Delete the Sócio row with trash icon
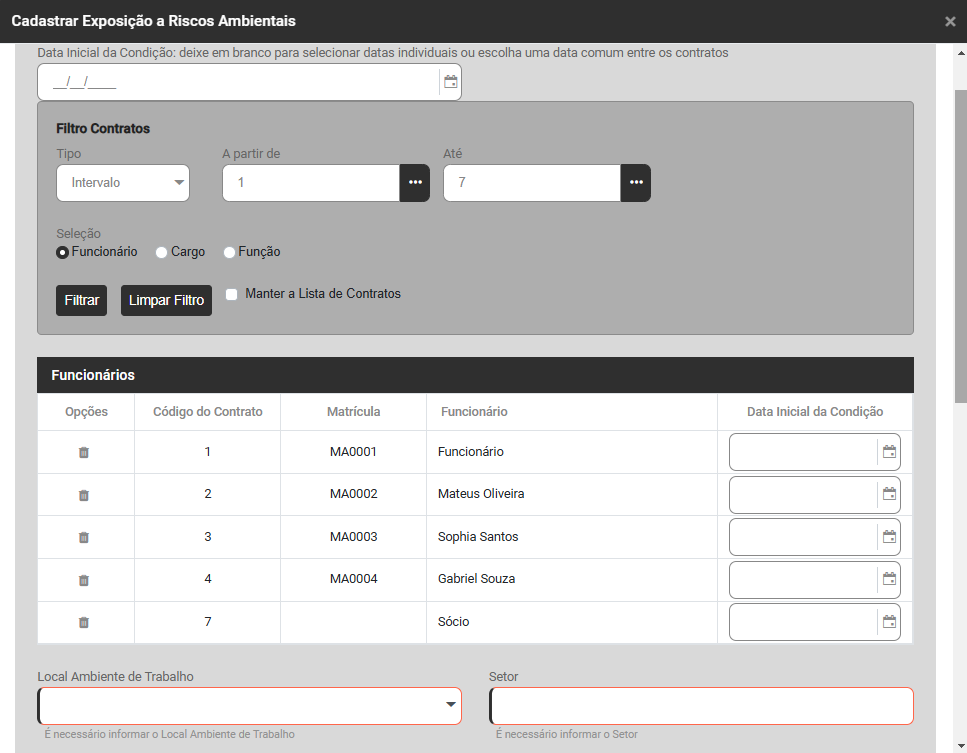The image size is (967, 753). point(84,622)
